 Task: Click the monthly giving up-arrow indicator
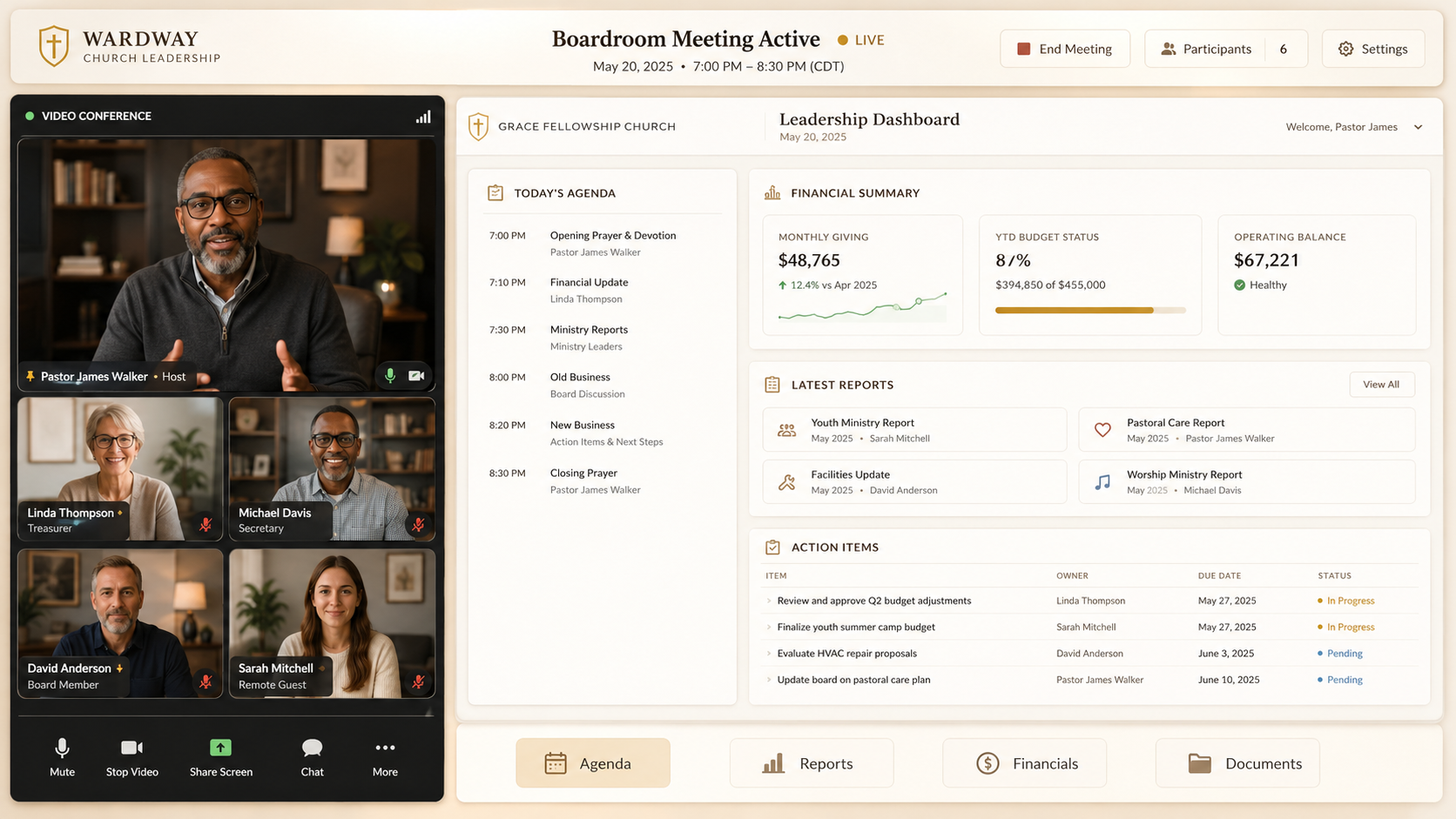[782, 285]
